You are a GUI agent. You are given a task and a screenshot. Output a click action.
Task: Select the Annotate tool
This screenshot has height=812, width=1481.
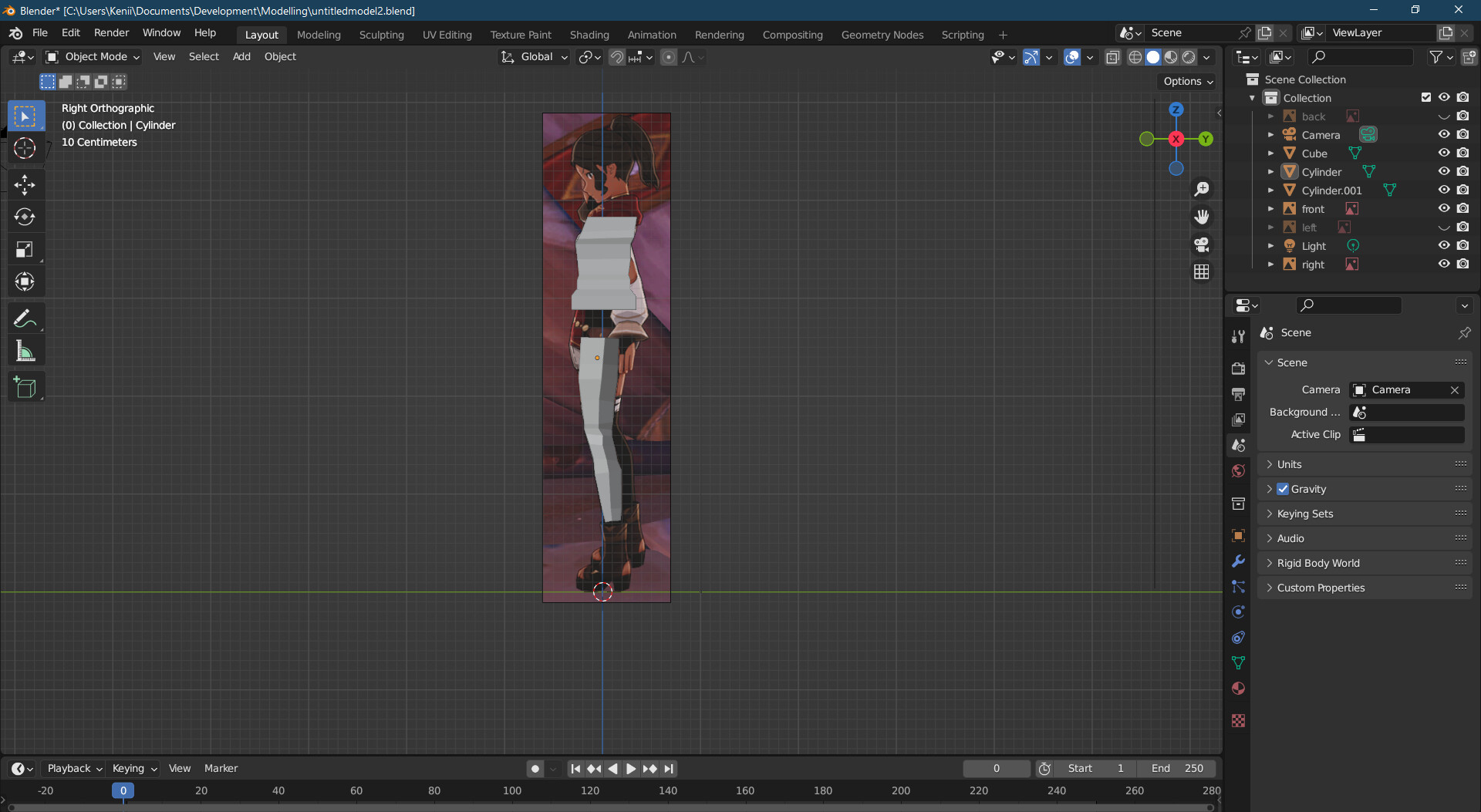coord(25,317)
